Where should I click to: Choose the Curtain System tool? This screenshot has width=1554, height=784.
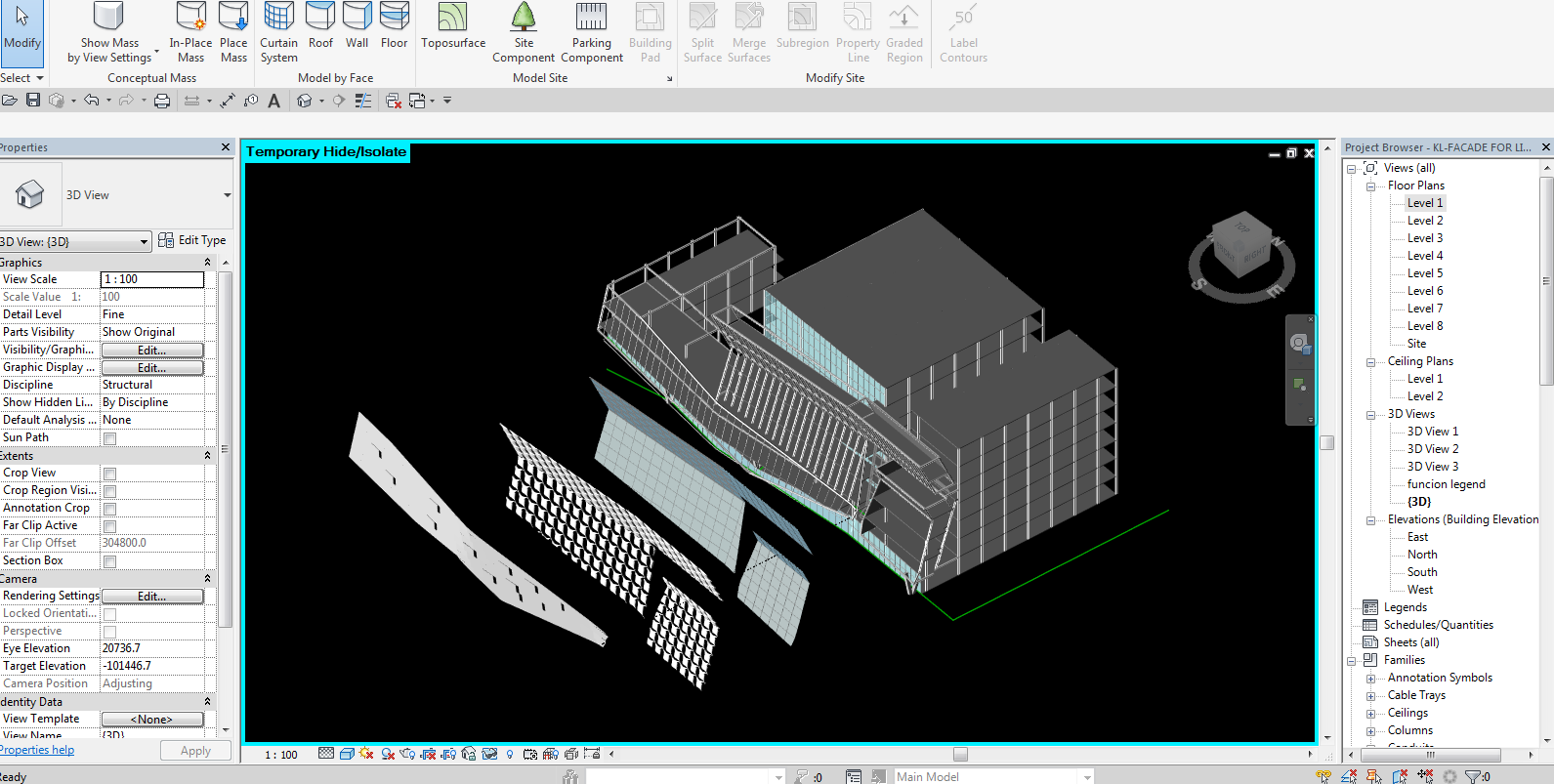click(x=278, y=32)
